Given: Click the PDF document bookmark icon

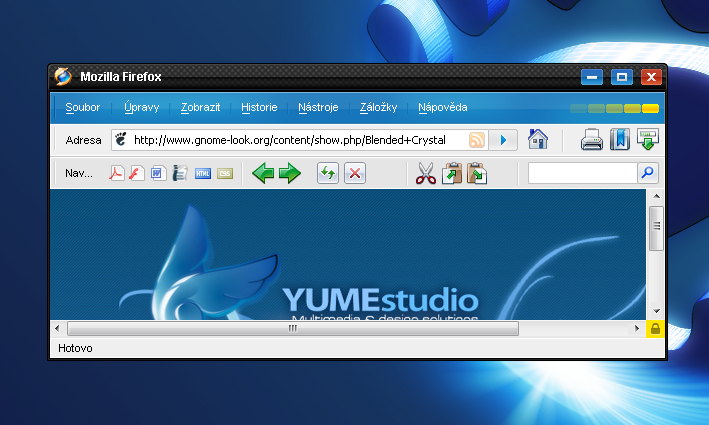Looking at the screenshot, I should point(117,173).
